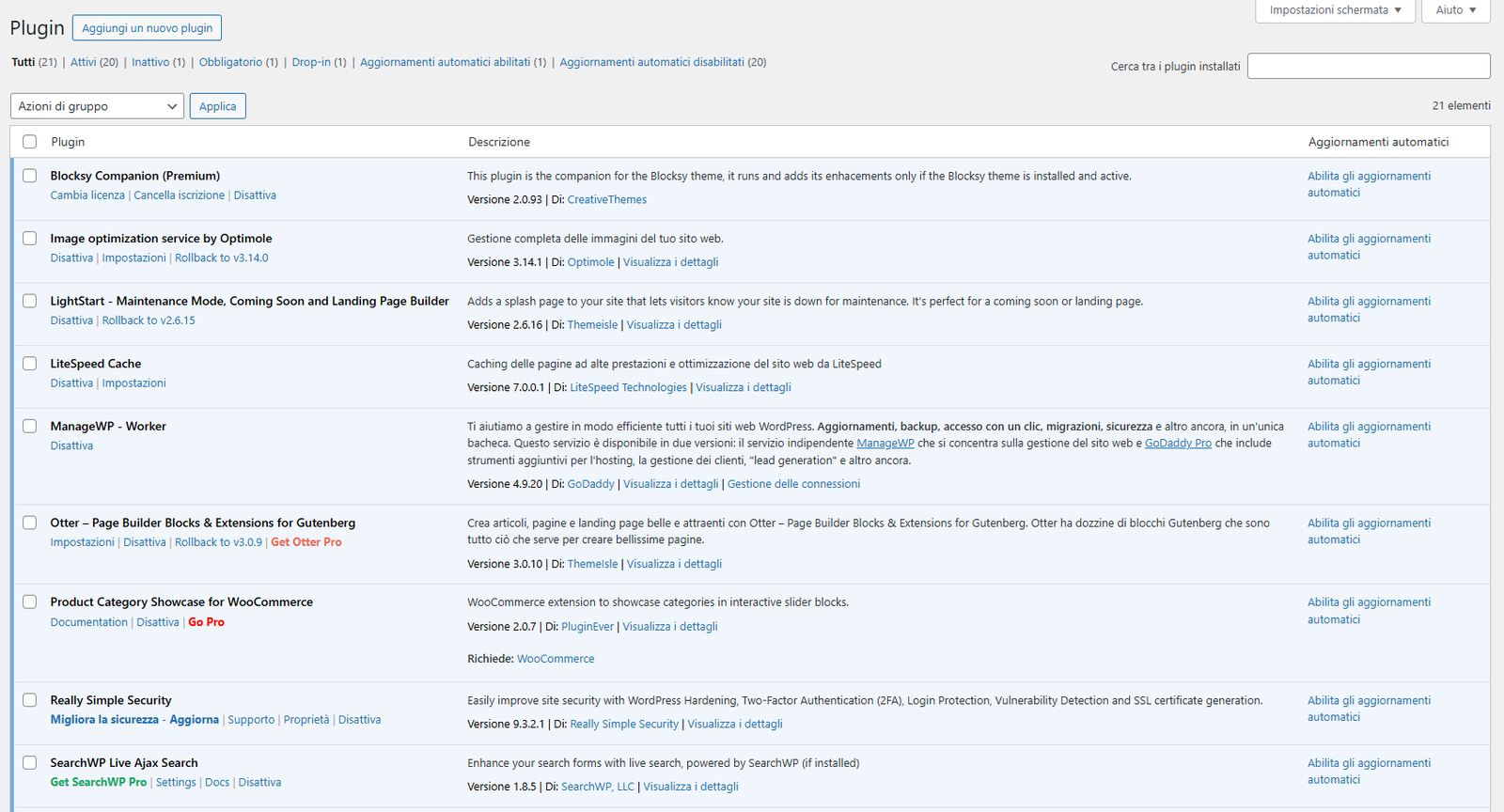Image resolution: width=1504 pixels, height=812 pixels.
Task: Select the Image optimization by Optimole checkbox
Action: point(30,239)
